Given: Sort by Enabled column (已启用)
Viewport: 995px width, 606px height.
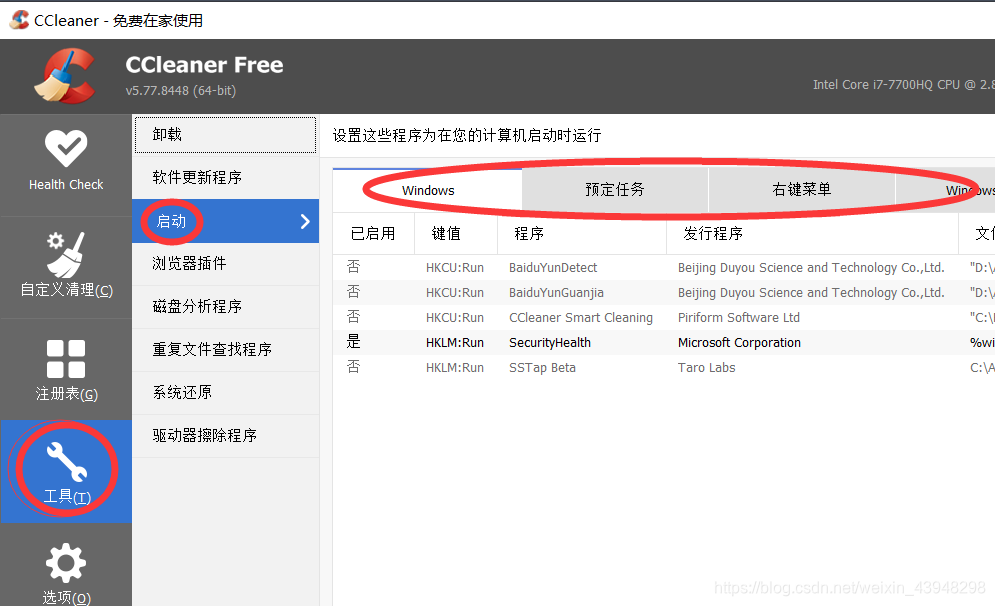Looking at the screenshot, I should point(373,234).
